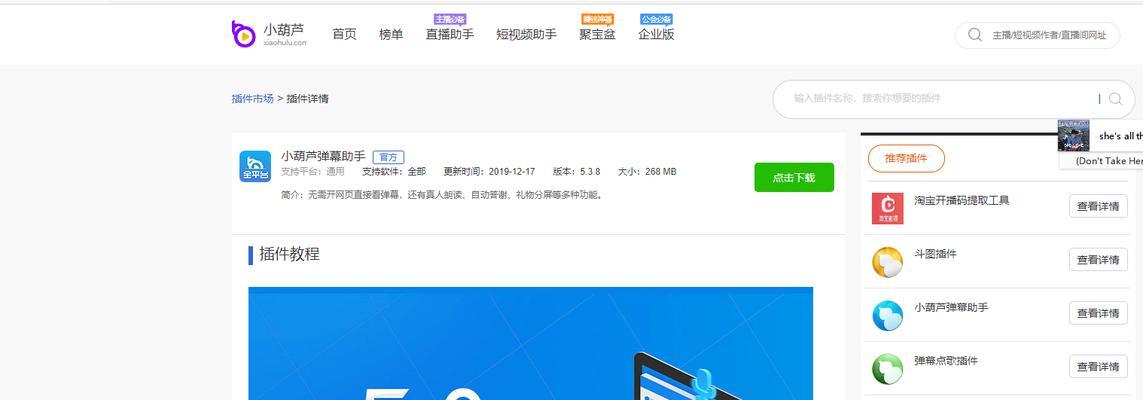The height and width of the screenshot is (400, 1143).
Task: Go to 插件市场 breadcrumb link
Action: pyautogui.click(x=252, y=98)
